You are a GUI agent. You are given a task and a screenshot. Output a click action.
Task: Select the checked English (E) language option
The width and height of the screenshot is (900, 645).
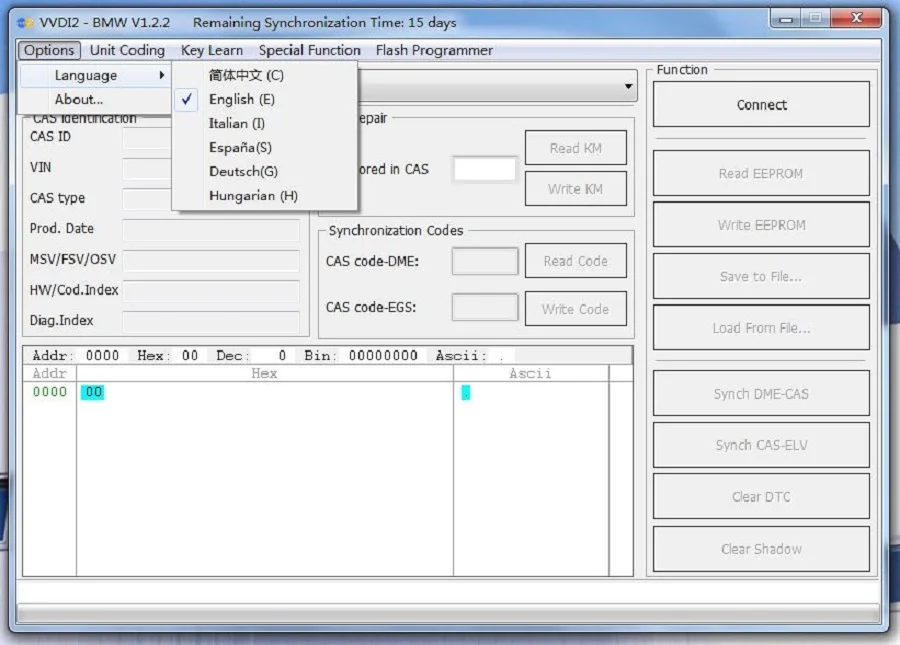265,99
